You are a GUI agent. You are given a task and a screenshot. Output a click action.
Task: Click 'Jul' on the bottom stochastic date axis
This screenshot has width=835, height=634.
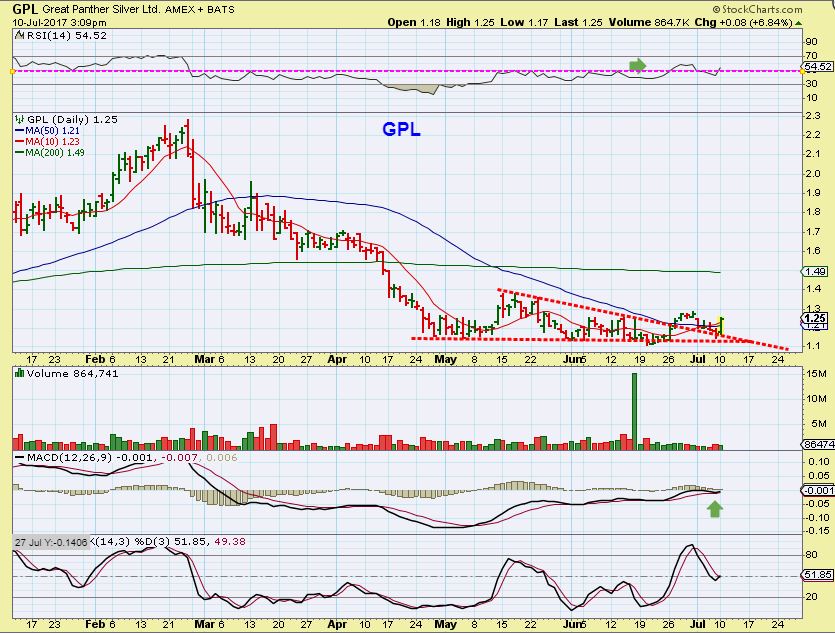pos(698,624)
